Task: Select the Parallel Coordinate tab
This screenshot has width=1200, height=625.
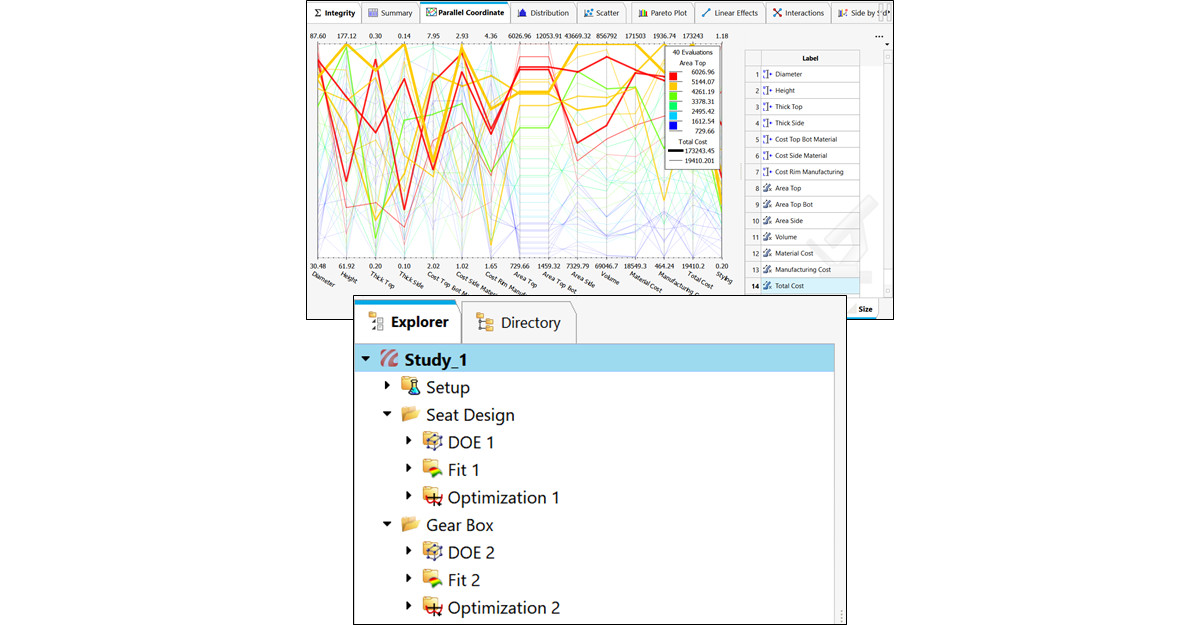Action: pos(465,13)
